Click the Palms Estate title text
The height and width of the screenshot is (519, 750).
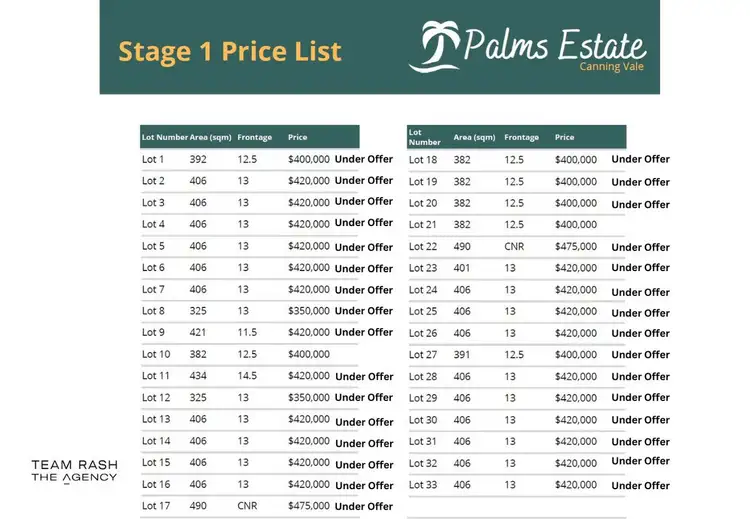(554, 44)
